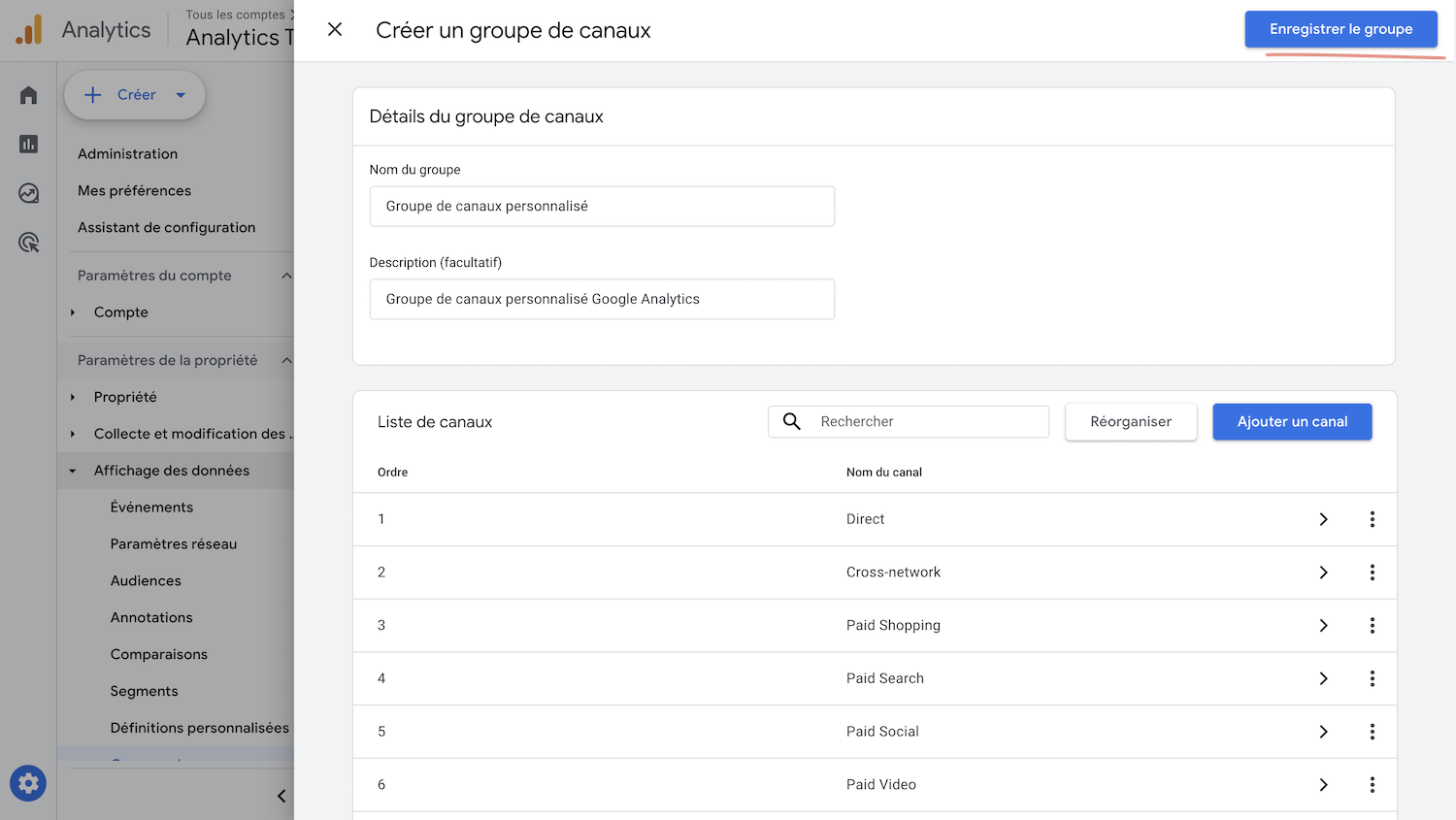Open the Cross-network channel chevron
Image resolution: width=1456 pixels, height=820 pixels.
coord(1323,573)
